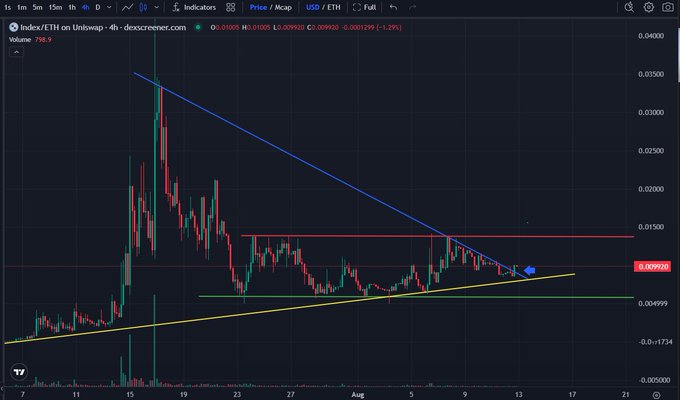Open the Indicators dialog
The width and height of the screenshot is (680, 400).
coord(194,7)
